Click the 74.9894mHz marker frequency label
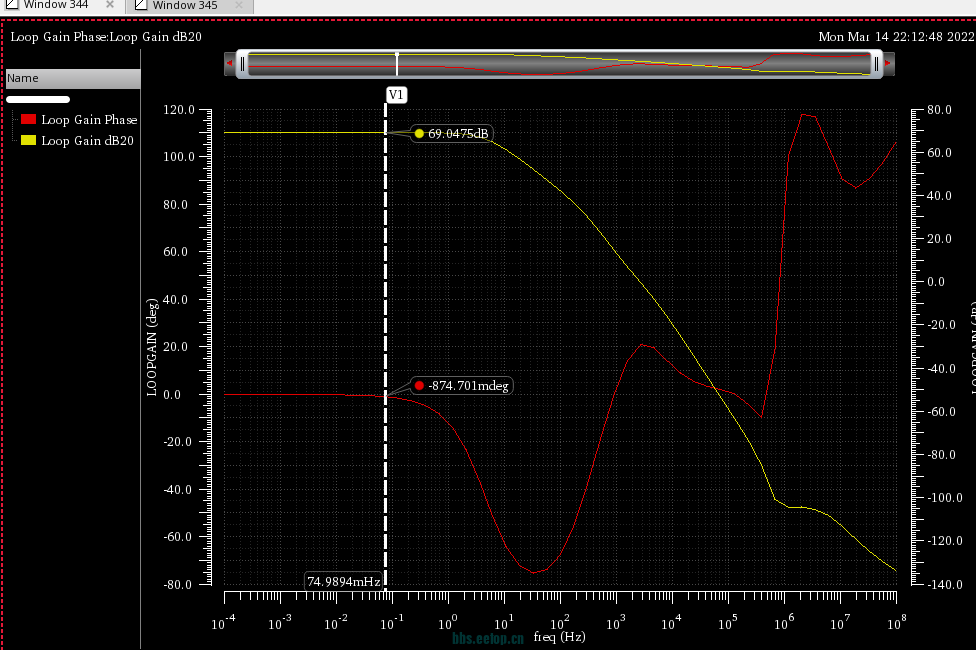The width and height of the screenshot is (976, 650). pyautogui.click(x=344, y=582)
